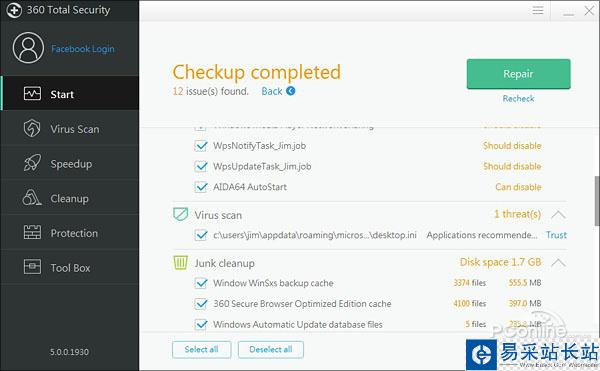Click the Start monitor icon in sidebar

pyautogui.click(x=32, y=94)
